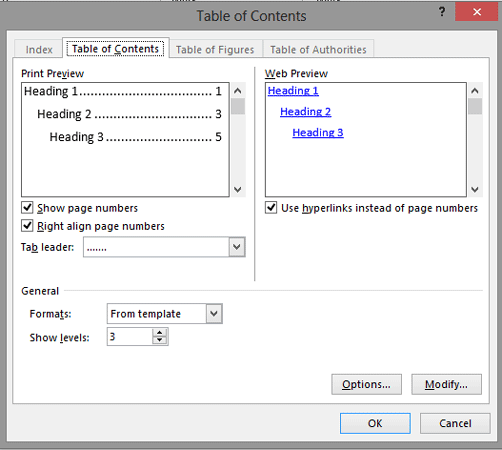Disable Use hyperlinks instead of page numbers
502x450 pixels.
[271, 208]
